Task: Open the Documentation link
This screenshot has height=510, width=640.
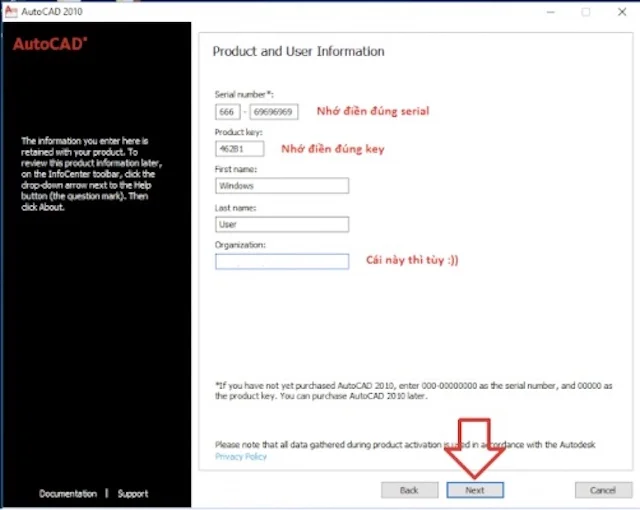Action: [68, 494]
